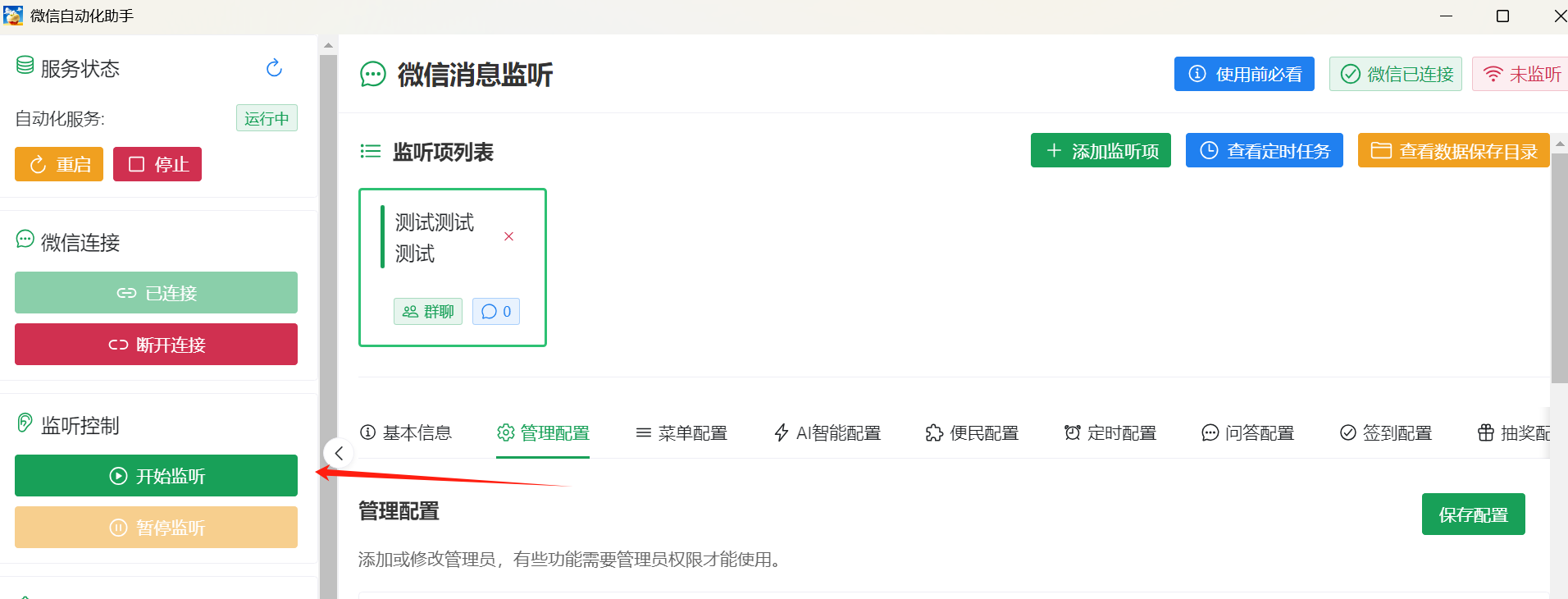Click the 微信连接 chat bubble icon
Screen dimensions: 1568x599
point(25,240)
